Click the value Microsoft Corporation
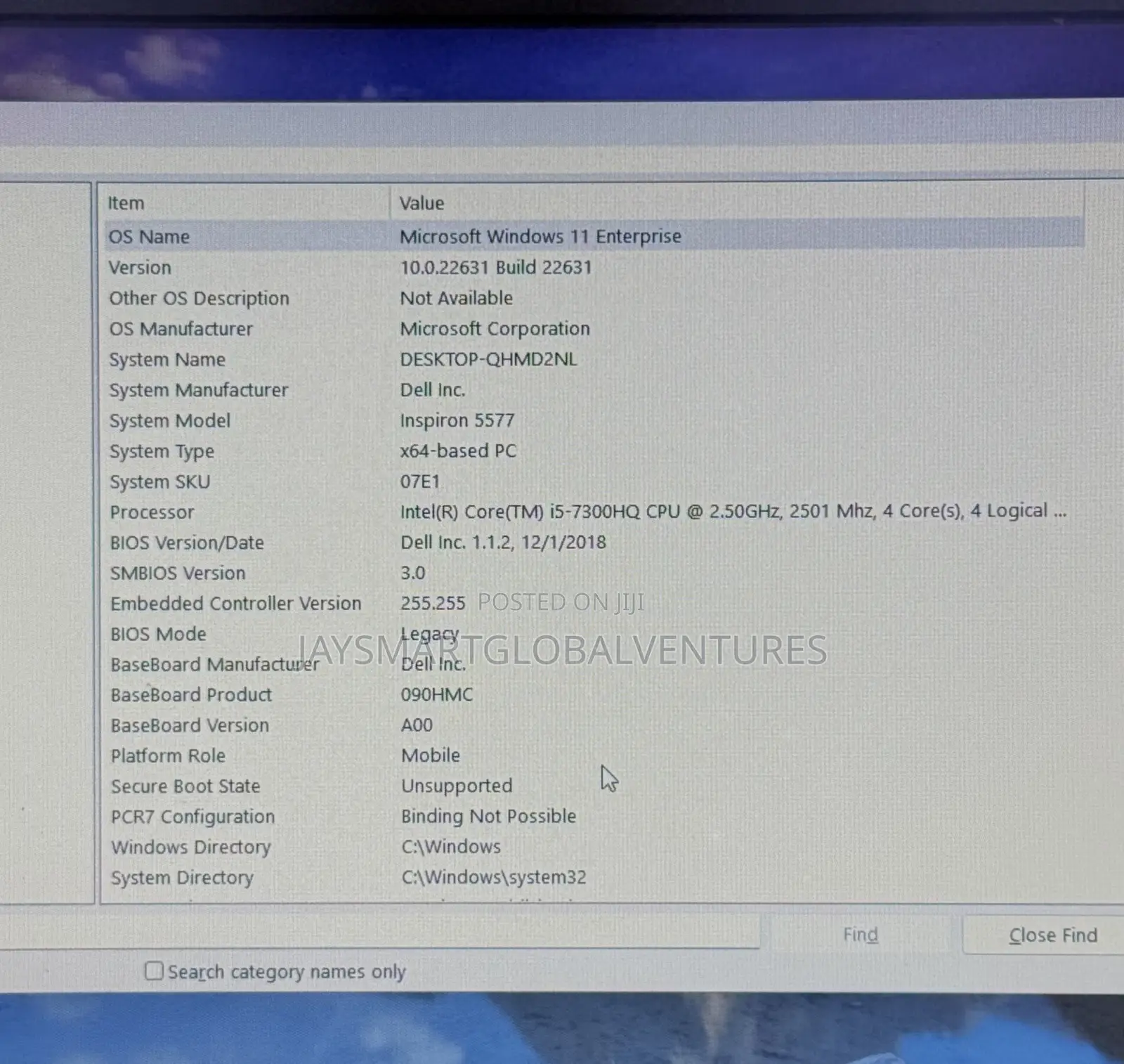This screenshot has width=1124, height=1064. [495, 328]
